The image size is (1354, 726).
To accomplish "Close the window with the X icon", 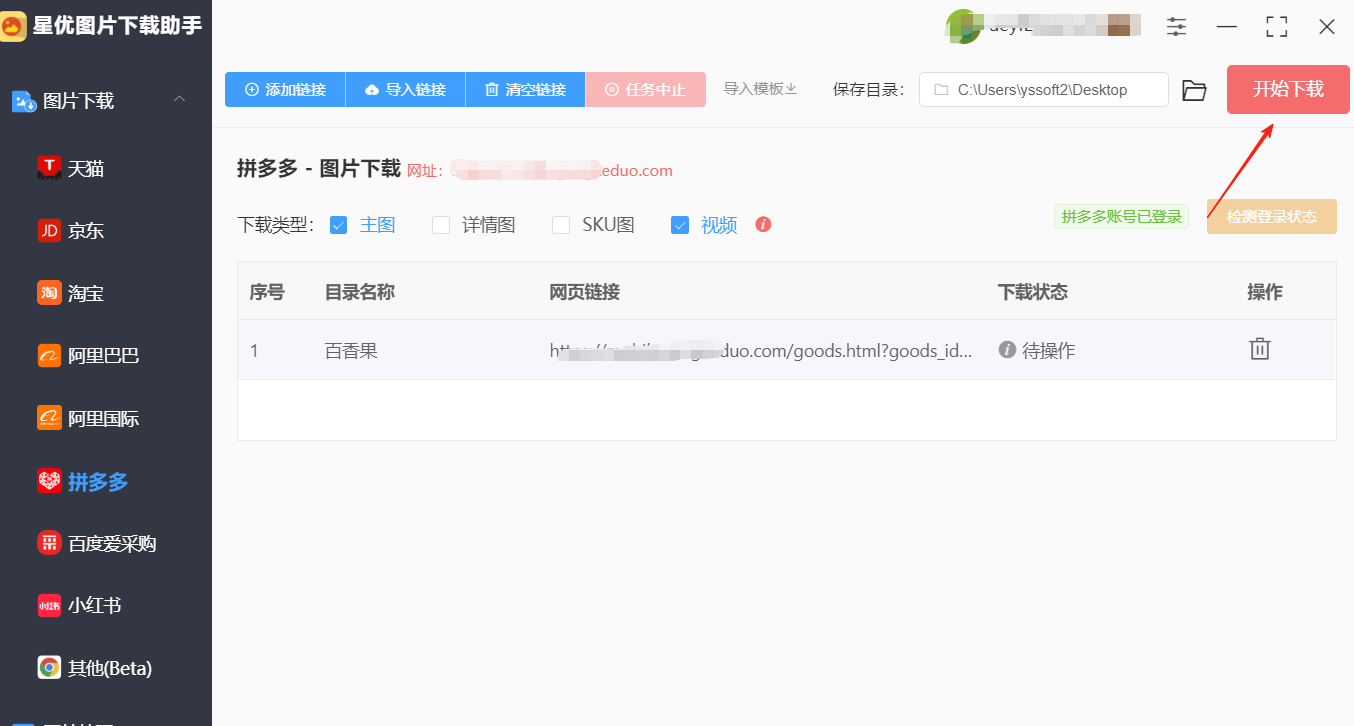I will (x=1327, y=27).
